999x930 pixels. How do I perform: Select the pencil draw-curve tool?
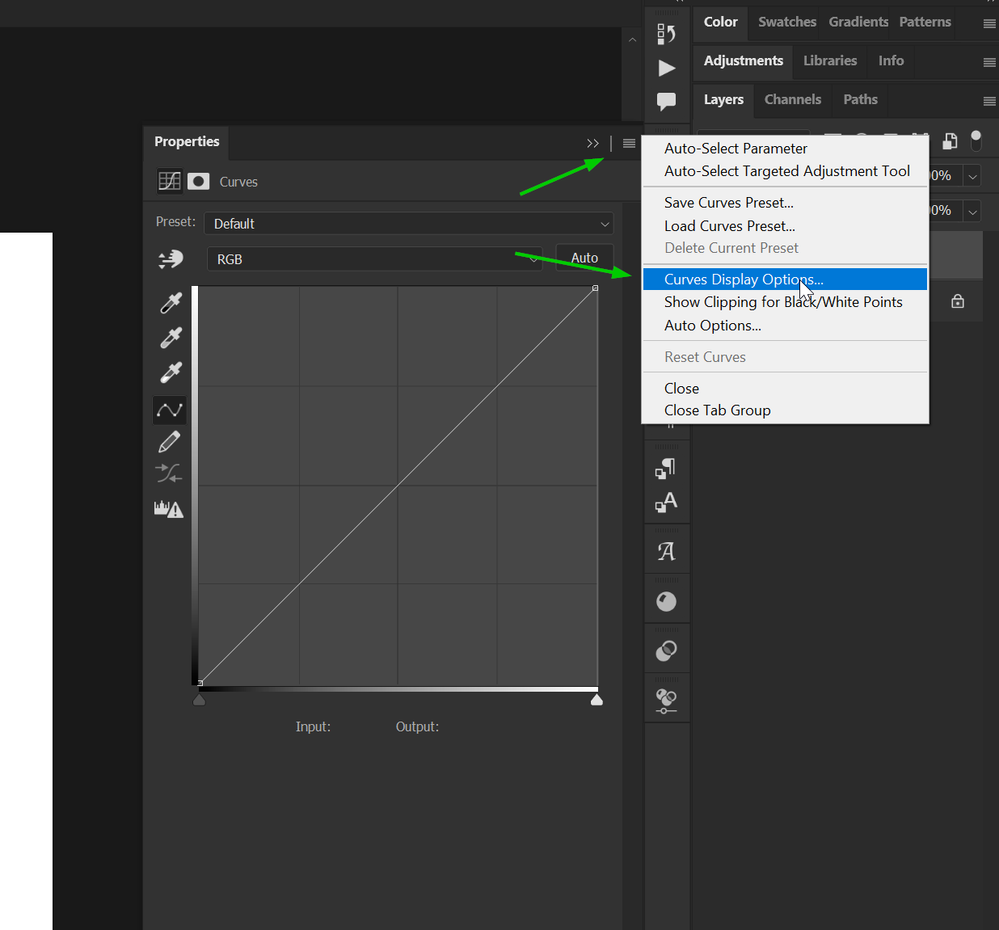(169, 441)
